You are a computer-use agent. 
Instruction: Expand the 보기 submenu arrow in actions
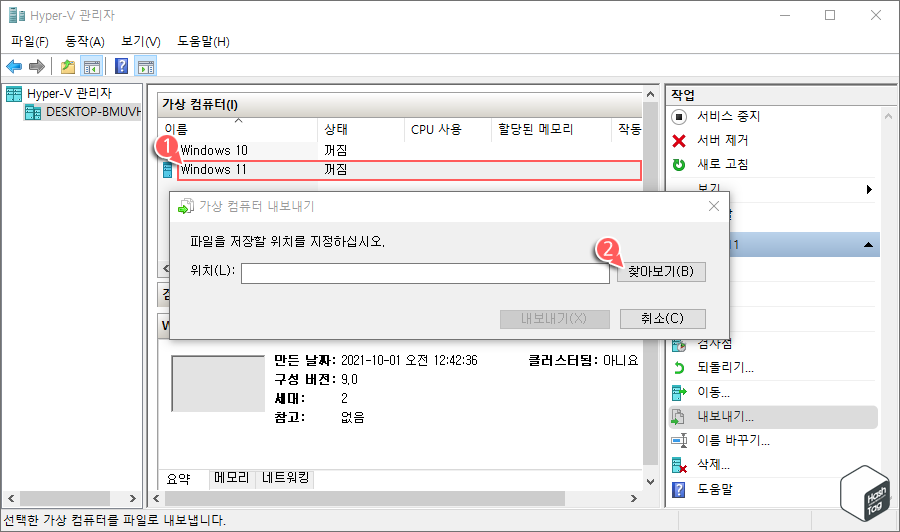tap(870, 189)
